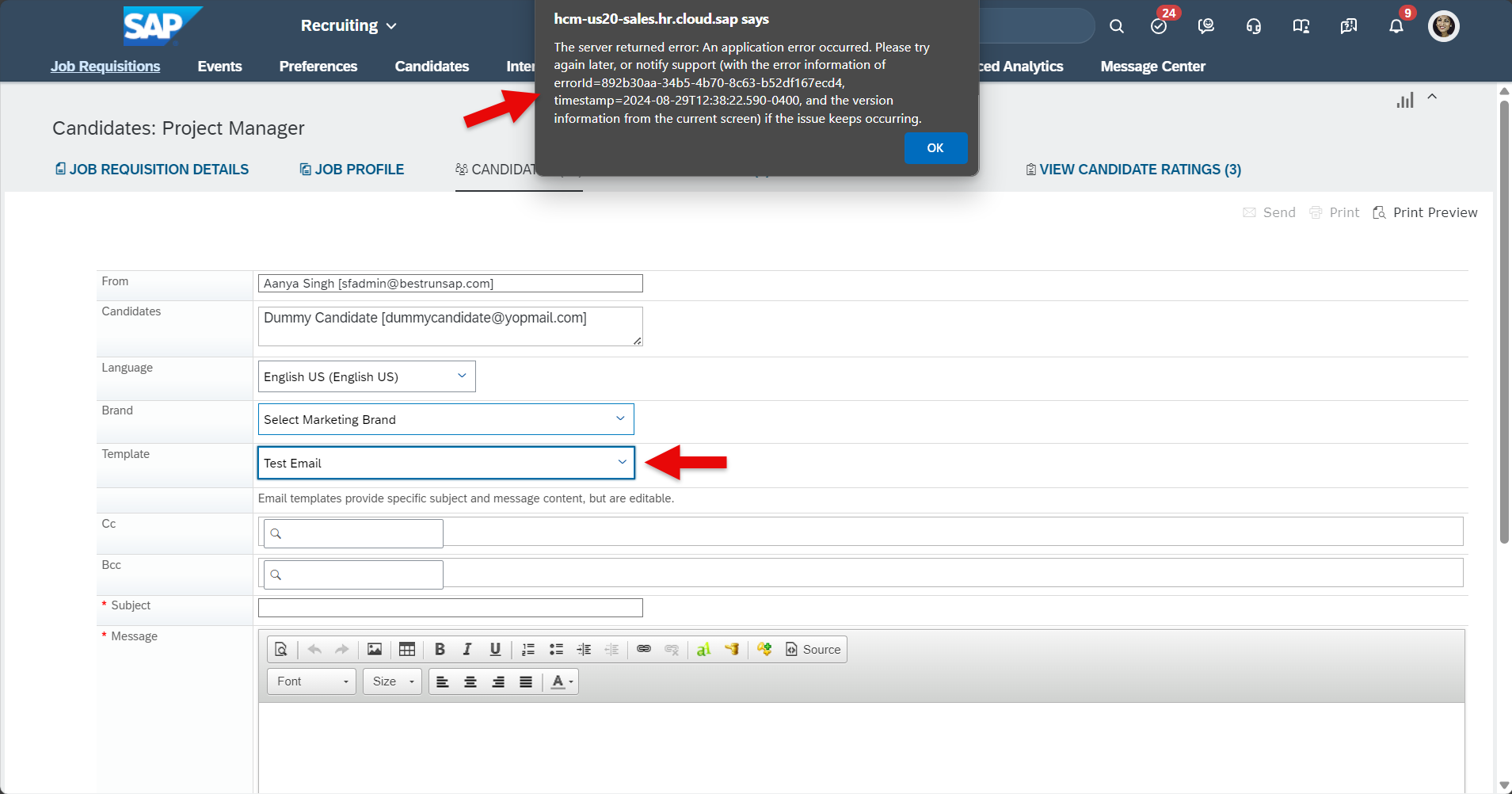
Task: Click the Print button
Action: [x=1335, y=212]
